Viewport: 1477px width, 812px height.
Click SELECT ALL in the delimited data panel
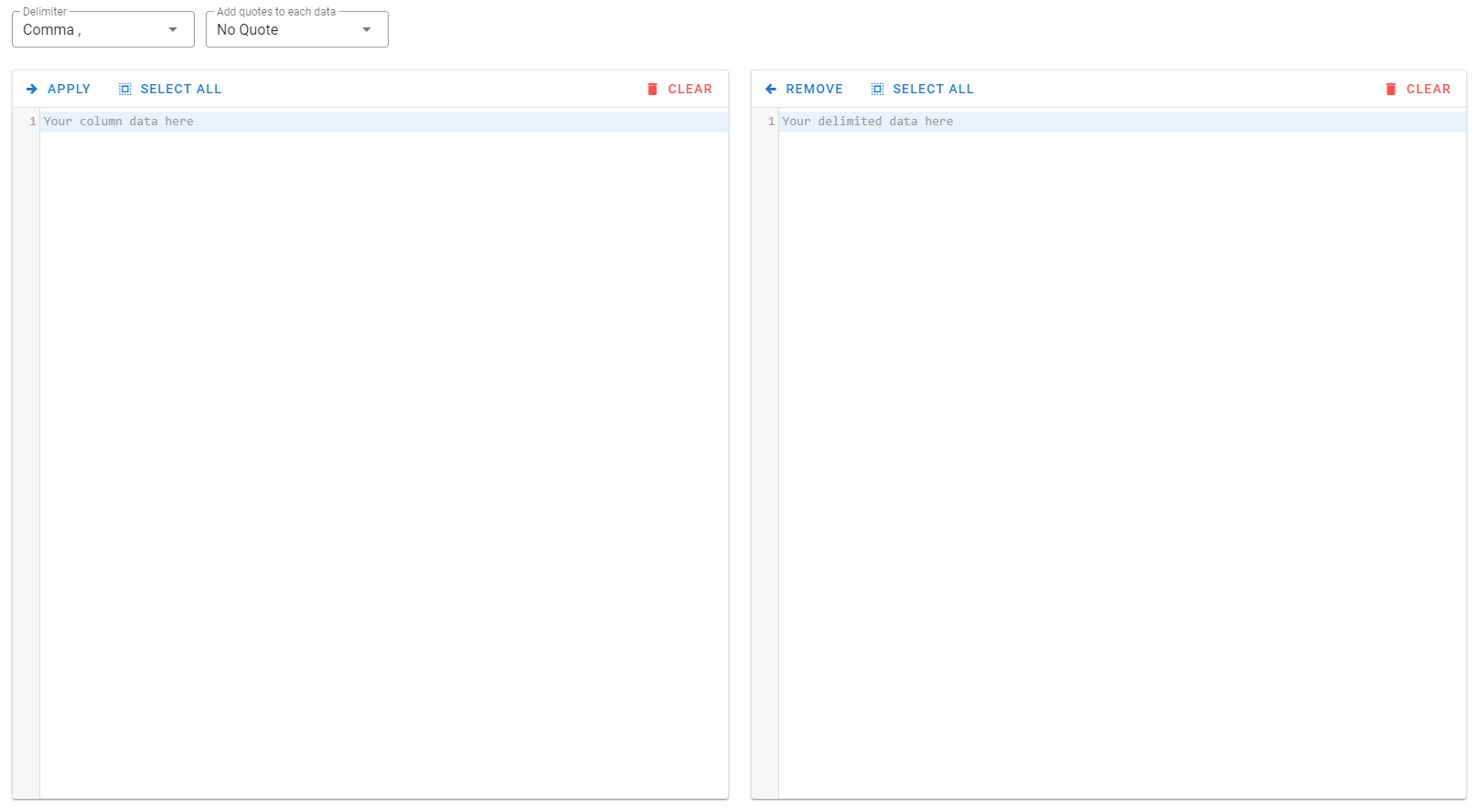[923, 89]
